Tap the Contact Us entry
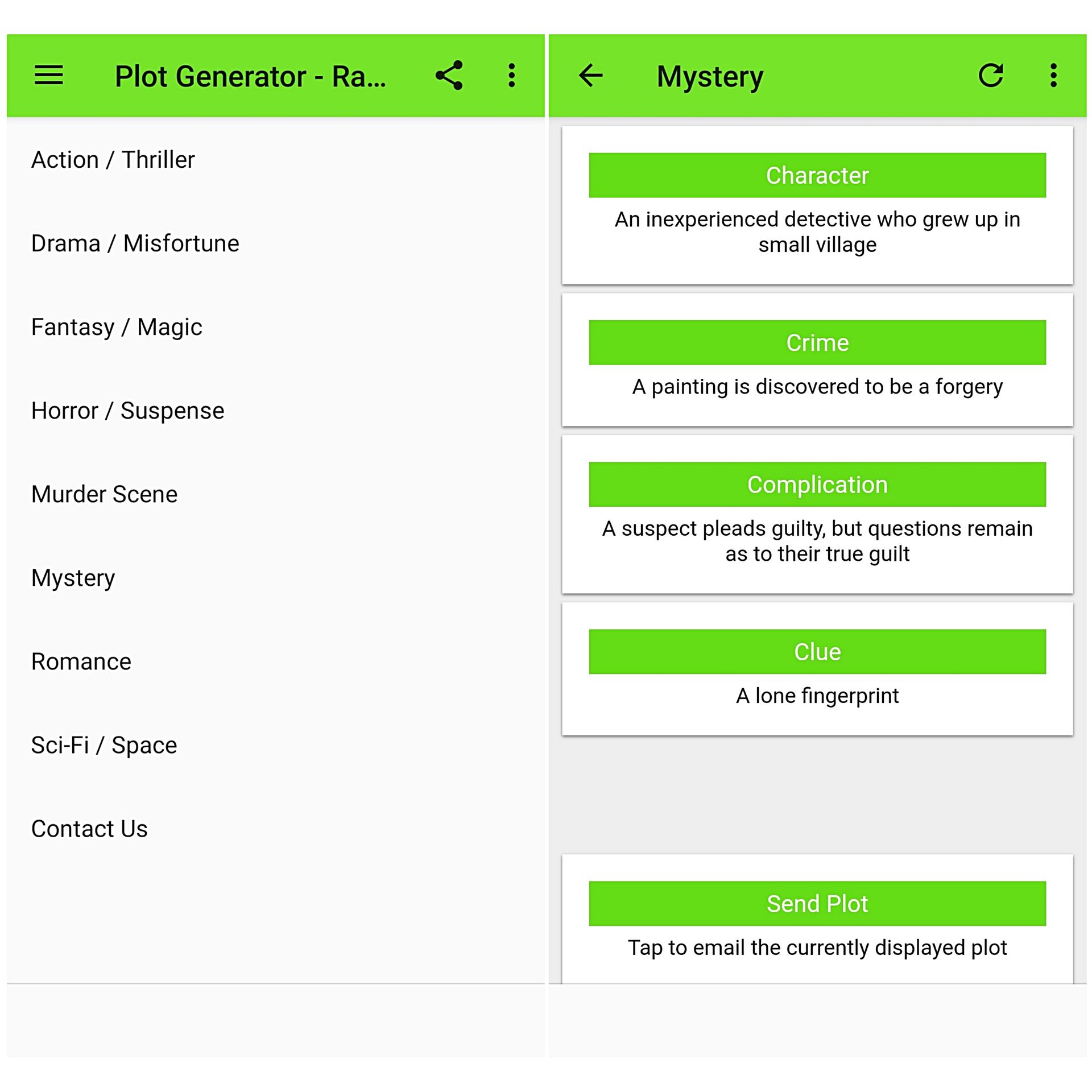The width and height of the screenshot is (1092, 1092). click(x=276, y=829)
